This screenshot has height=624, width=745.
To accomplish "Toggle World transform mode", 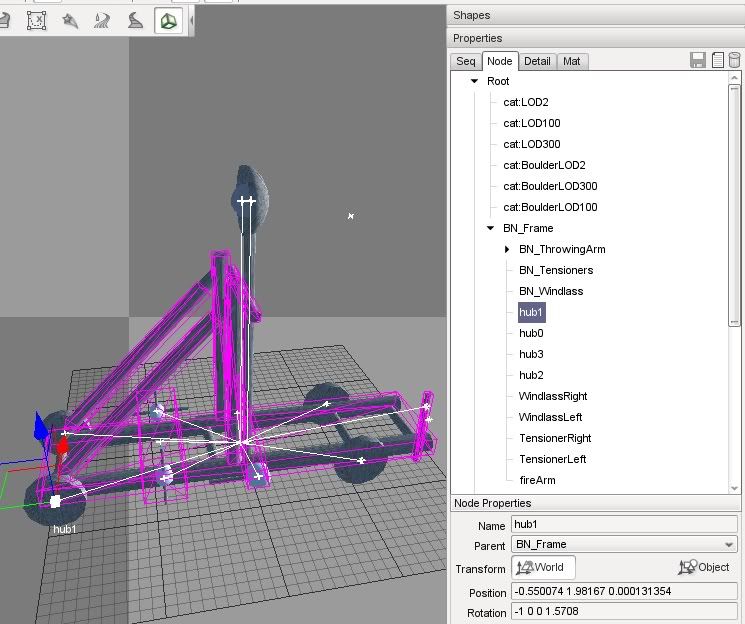I will 543,567.
